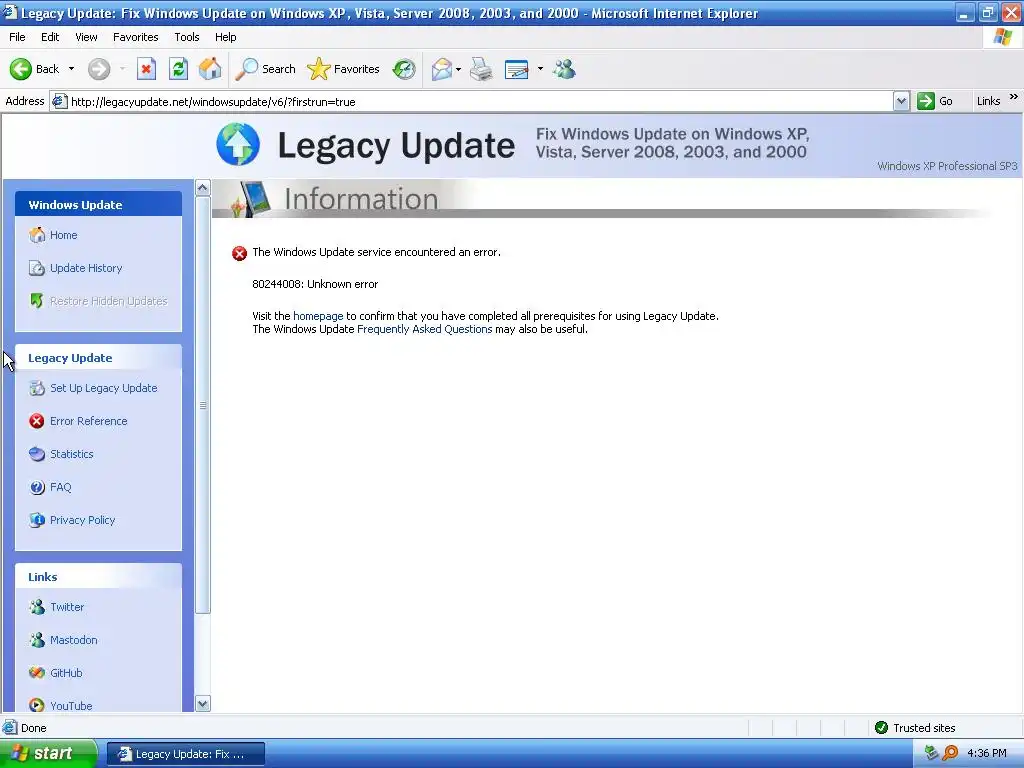This screenshot has width=1024, height=768.
Task: Follow the homepage link in error text
Action: point(318,316)
